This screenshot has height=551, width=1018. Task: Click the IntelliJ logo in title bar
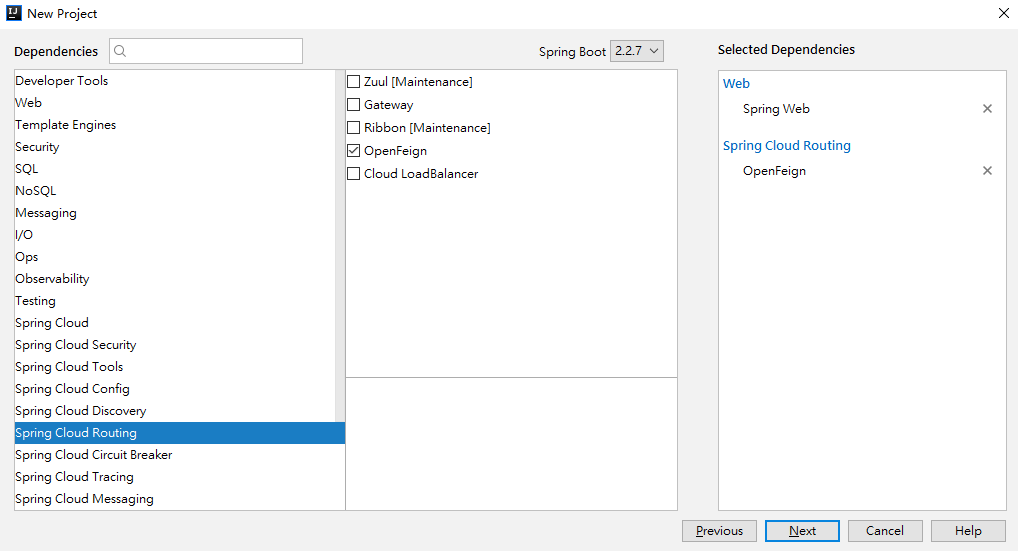click(x=14, y=13)
